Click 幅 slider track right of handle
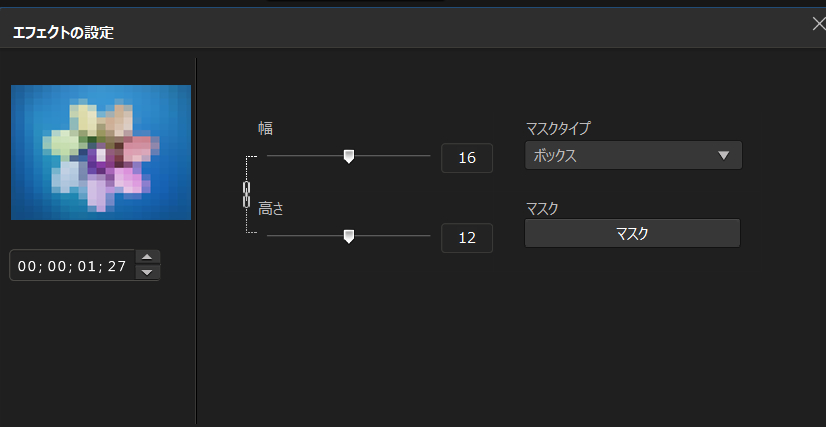This screenshot has height=427, width=826. click(392, 156)
